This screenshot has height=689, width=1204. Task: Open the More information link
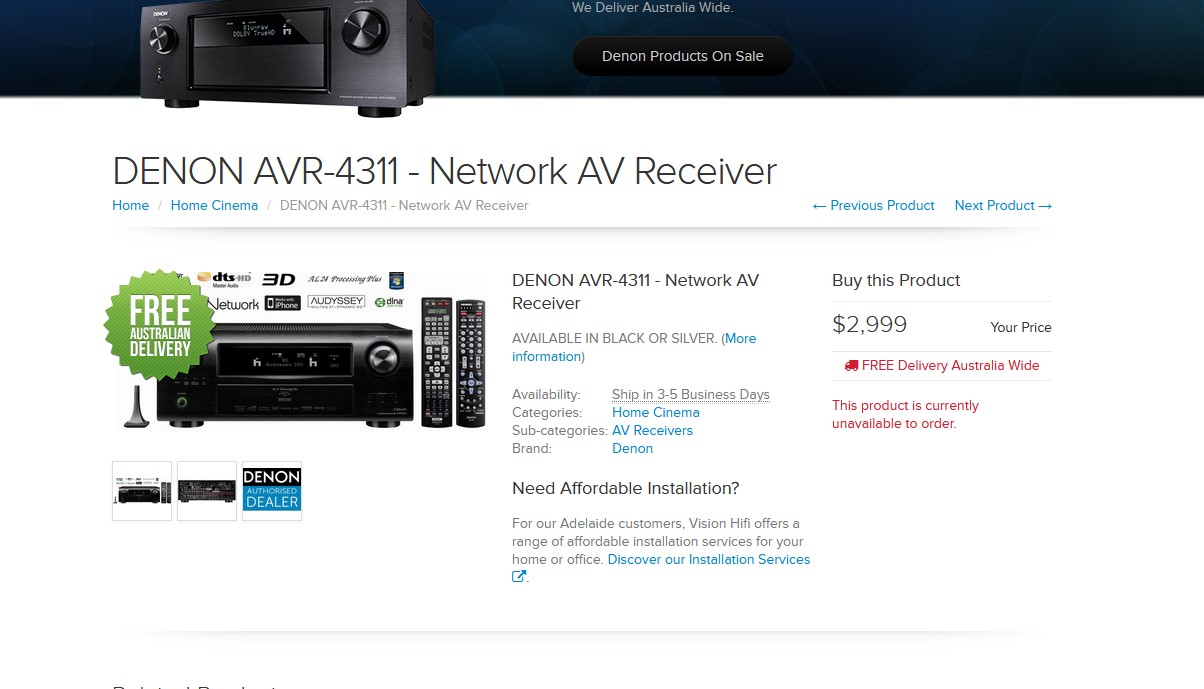[x=635, y=347]
